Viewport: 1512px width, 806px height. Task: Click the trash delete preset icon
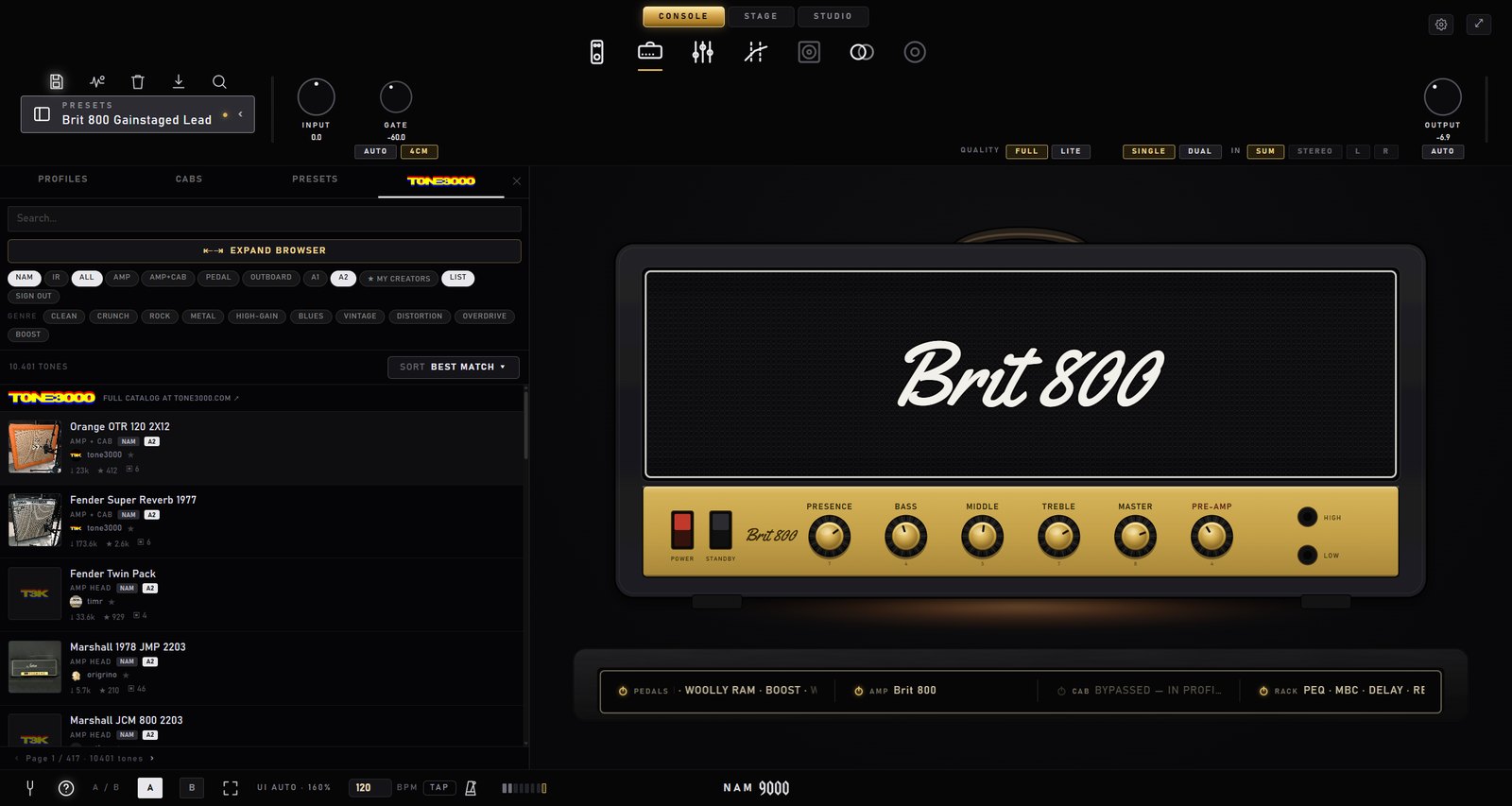pos(138,82)
